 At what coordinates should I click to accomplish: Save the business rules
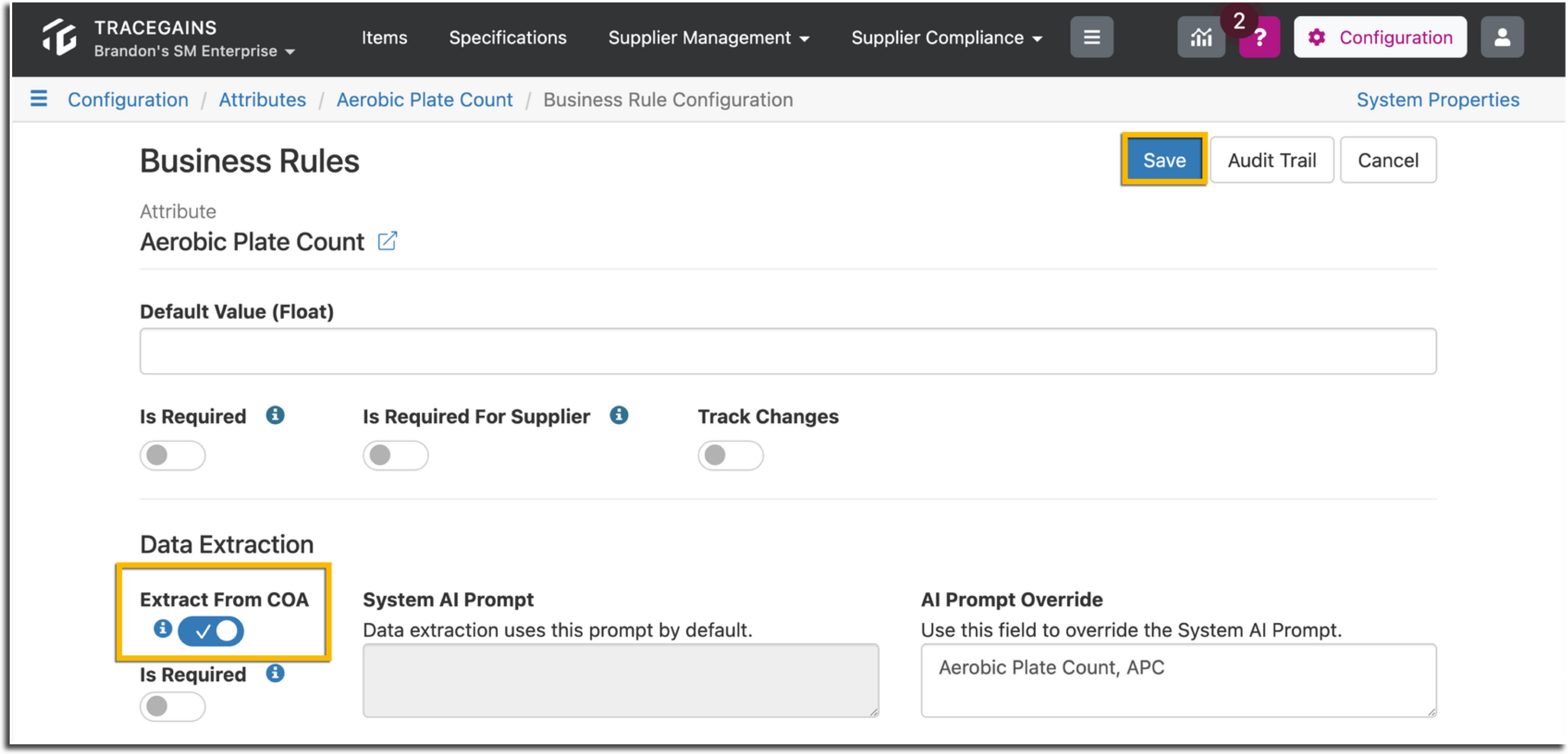point(1164,160)
